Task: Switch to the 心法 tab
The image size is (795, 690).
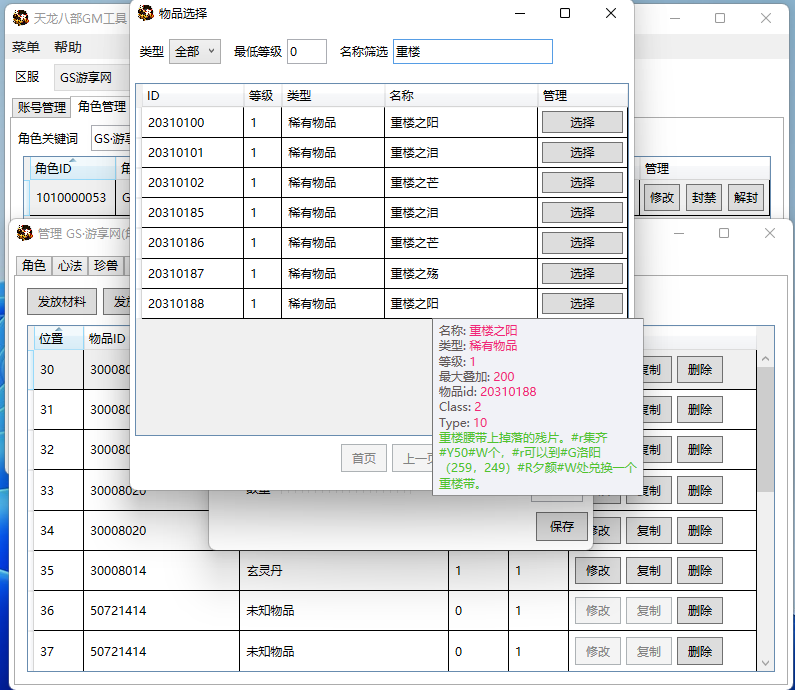Action: pyautogui.click(x=70, y=265)
